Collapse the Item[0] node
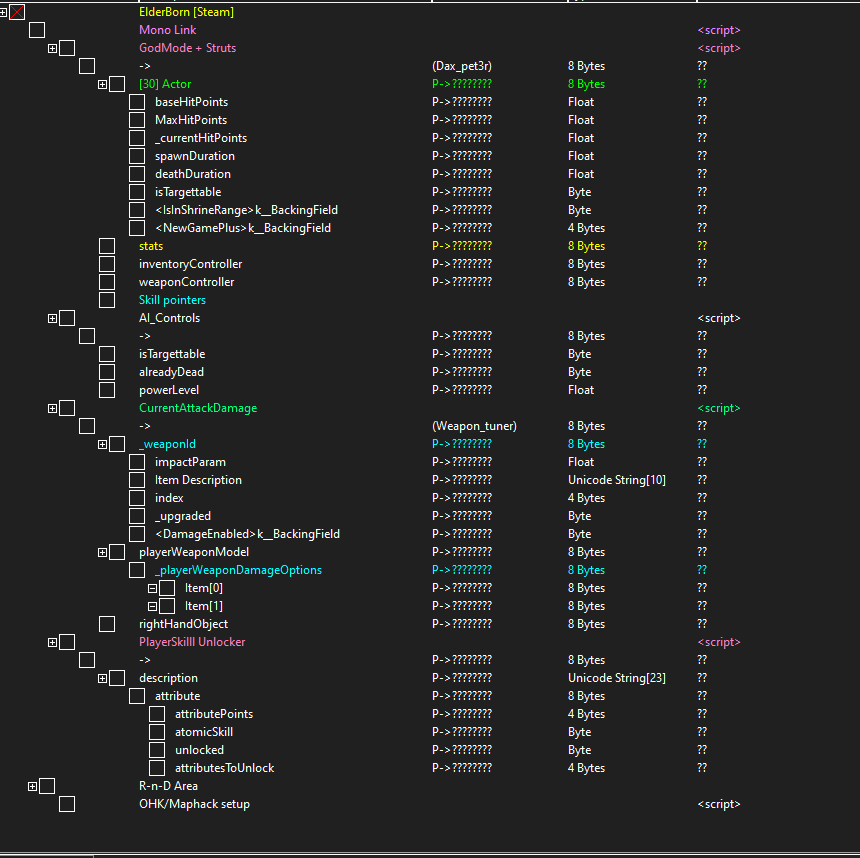860x858 pixels. pos(152,588)
